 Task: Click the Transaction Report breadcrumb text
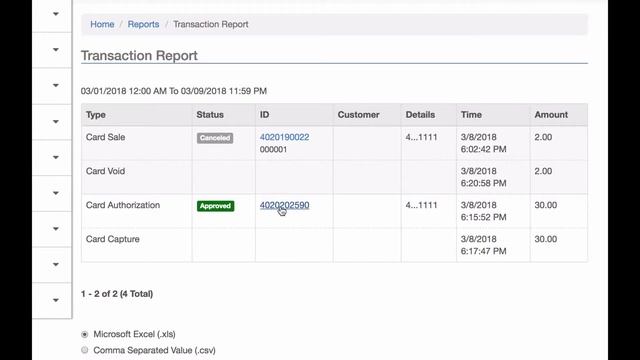(211, 24)
